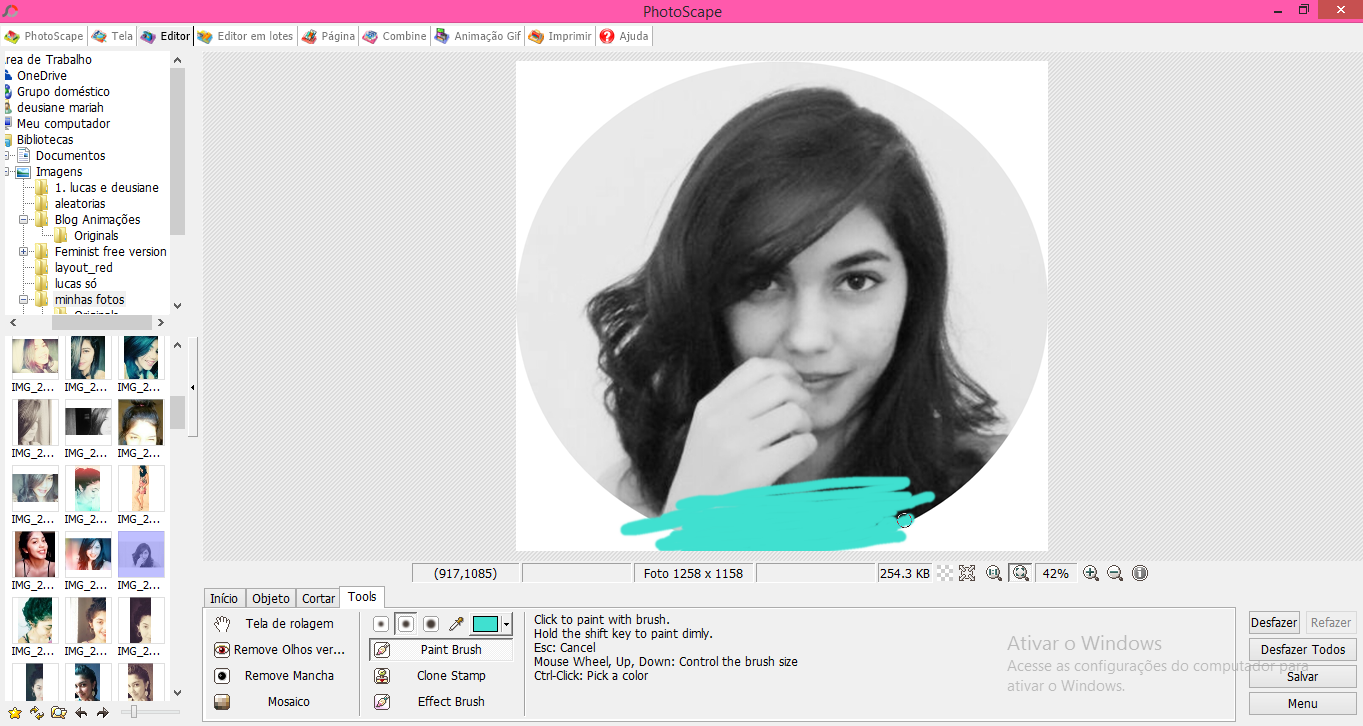Click the Desfazer button
Image resolution: width=1363 pixels, height=726 pixels.
[x=1274, y=622]
